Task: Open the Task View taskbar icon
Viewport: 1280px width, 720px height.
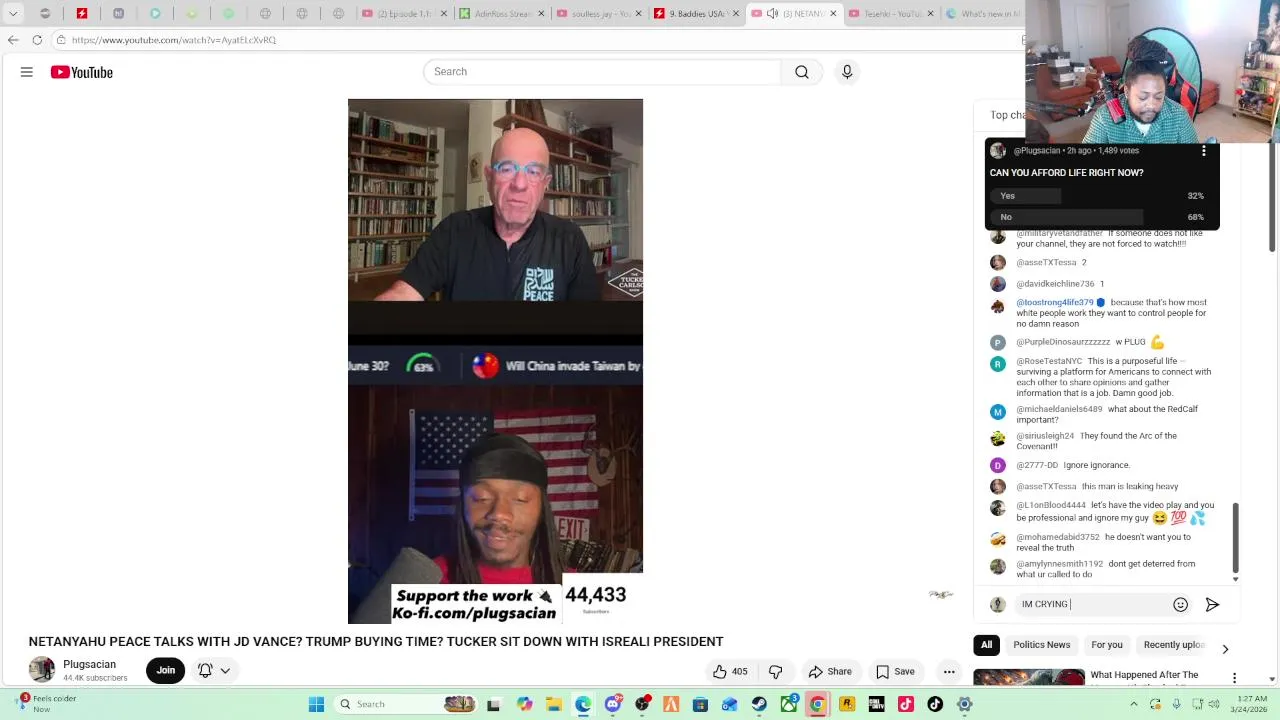Action: (493, 704)
